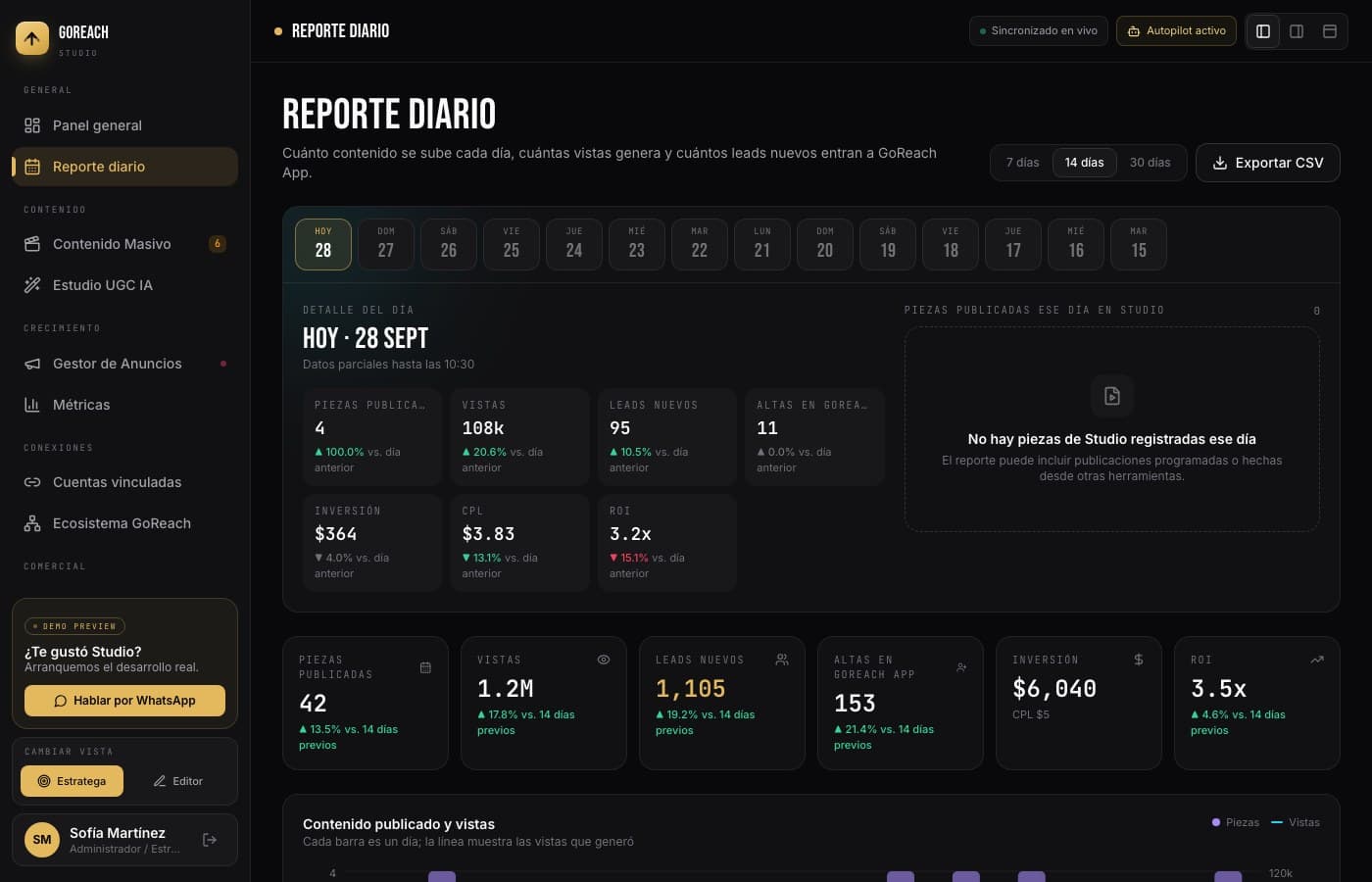Click the Cuentas vinculadas link icon

click(32, 482)
